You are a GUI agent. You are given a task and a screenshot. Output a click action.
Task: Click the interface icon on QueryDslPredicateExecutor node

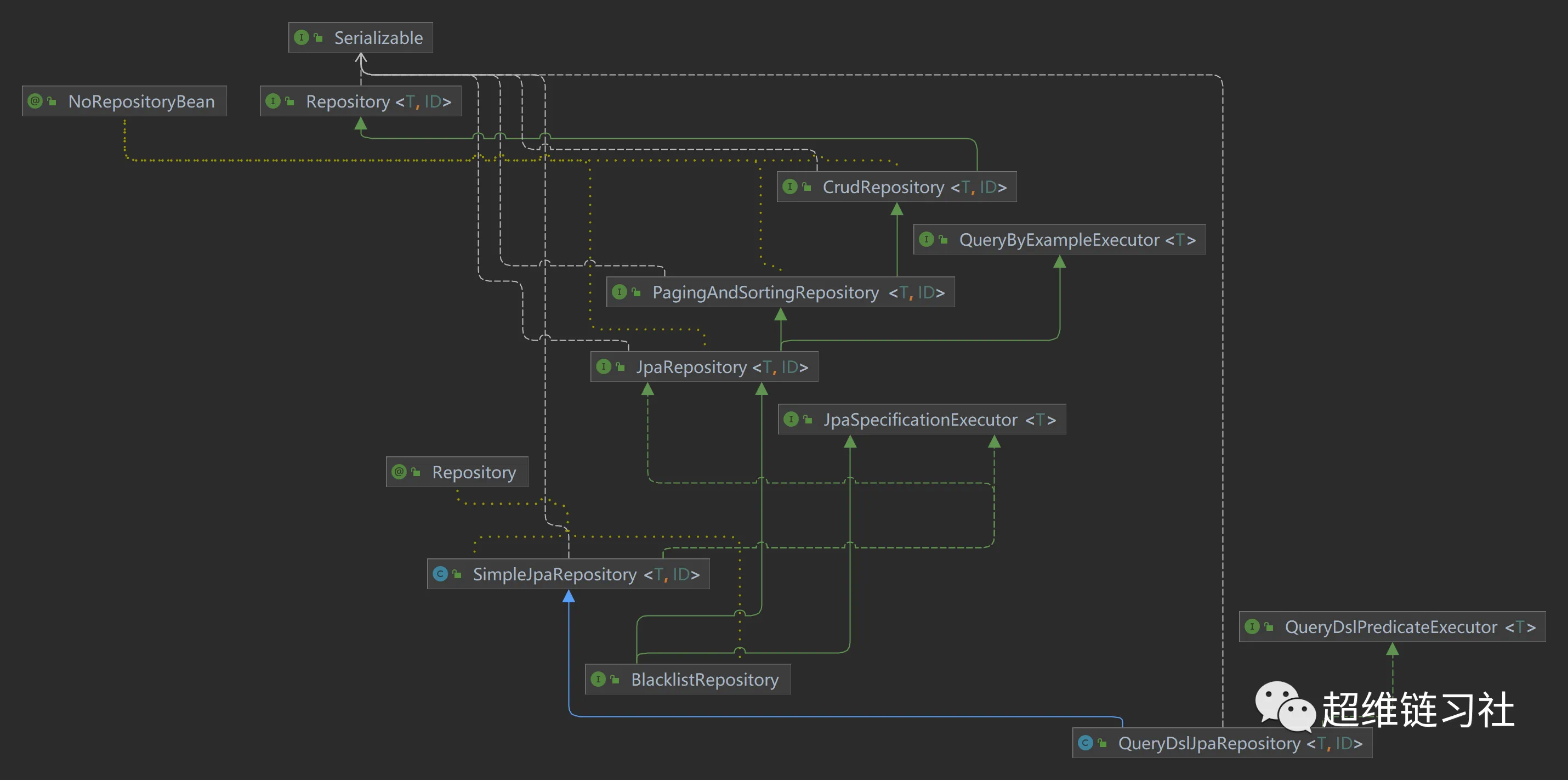(1252, 626)
